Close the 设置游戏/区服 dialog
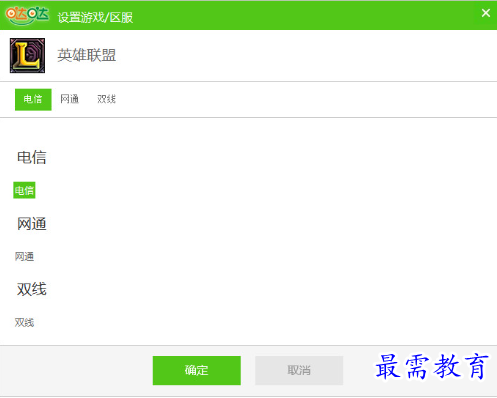 click(x=486, y=13)
